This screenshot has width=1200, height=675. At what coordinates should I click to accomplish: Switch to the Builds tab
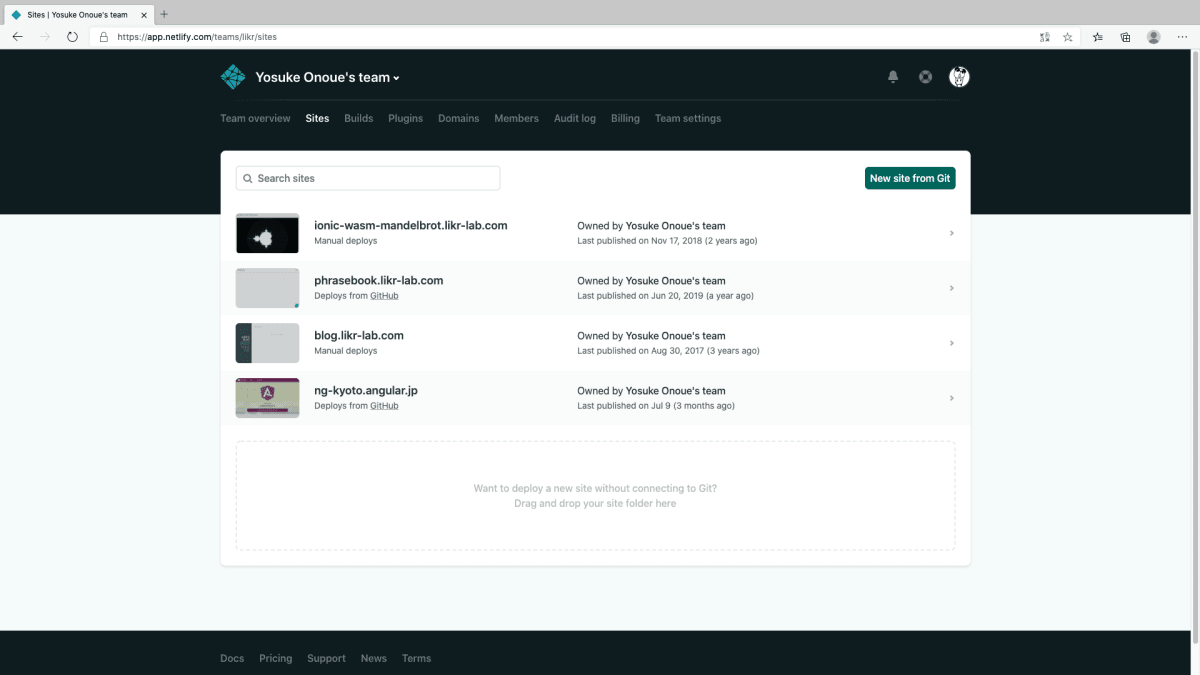point(358,118)
